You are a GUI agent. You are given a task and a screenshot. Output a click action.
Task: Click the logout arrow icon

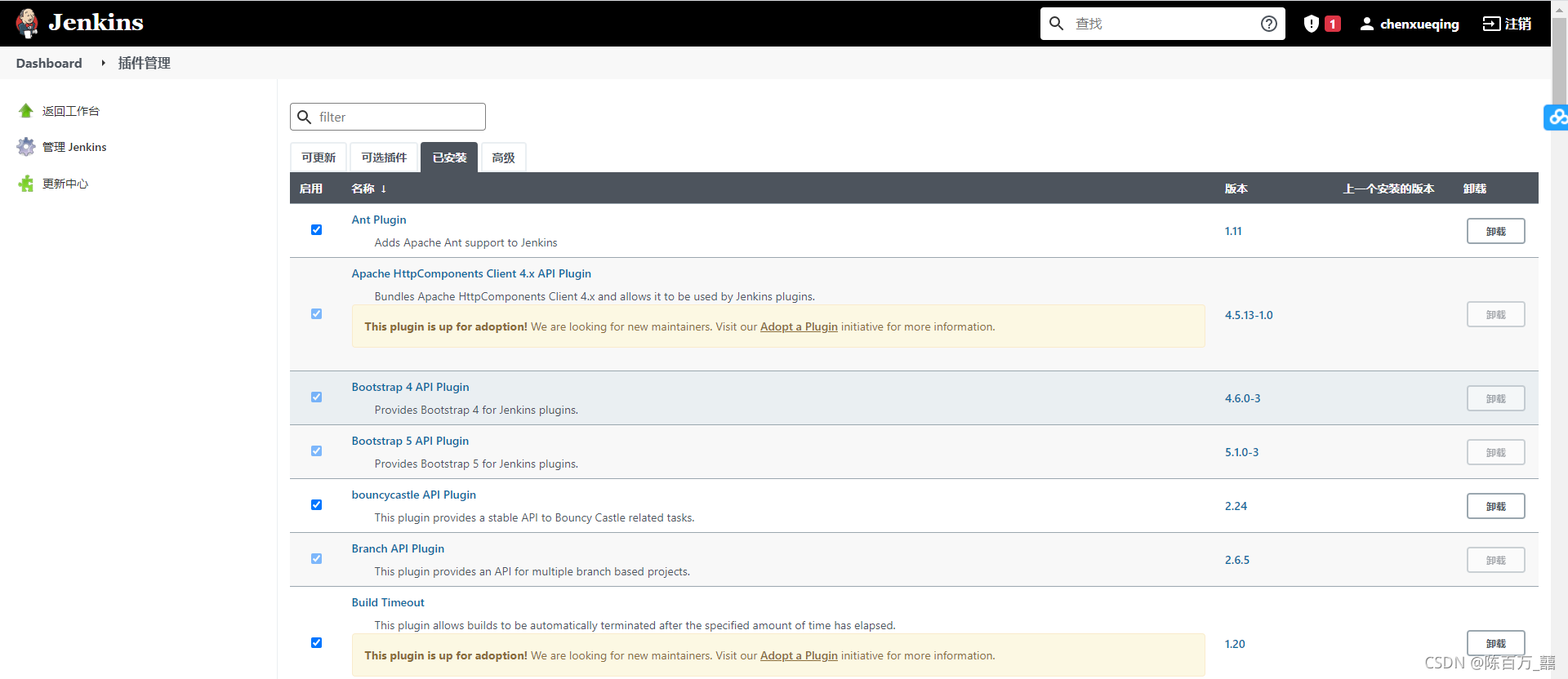[1491, 24]
